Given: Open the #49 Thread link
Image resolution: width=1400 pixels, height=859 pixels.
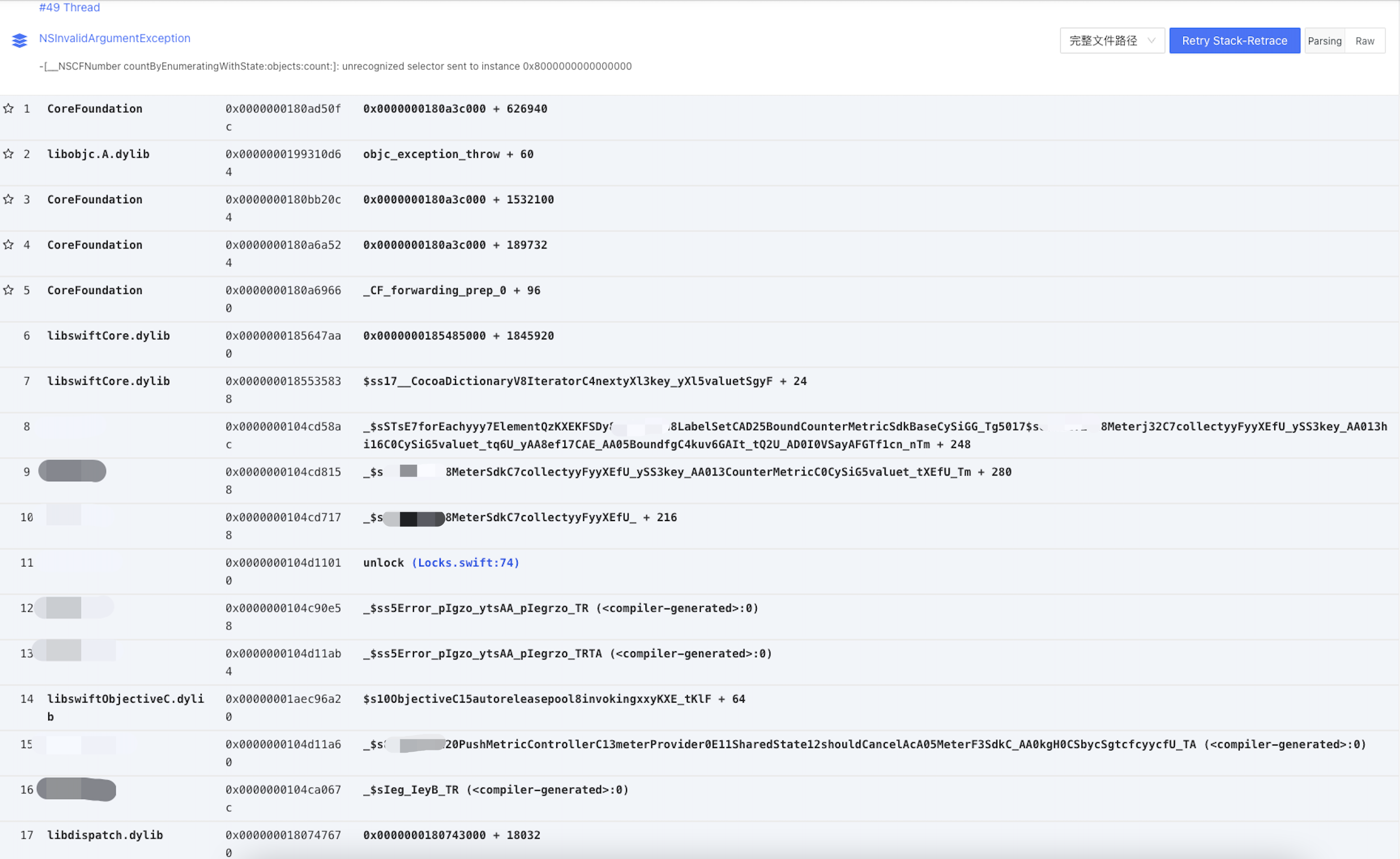Looking at the screenshot, I should [69, 7].
